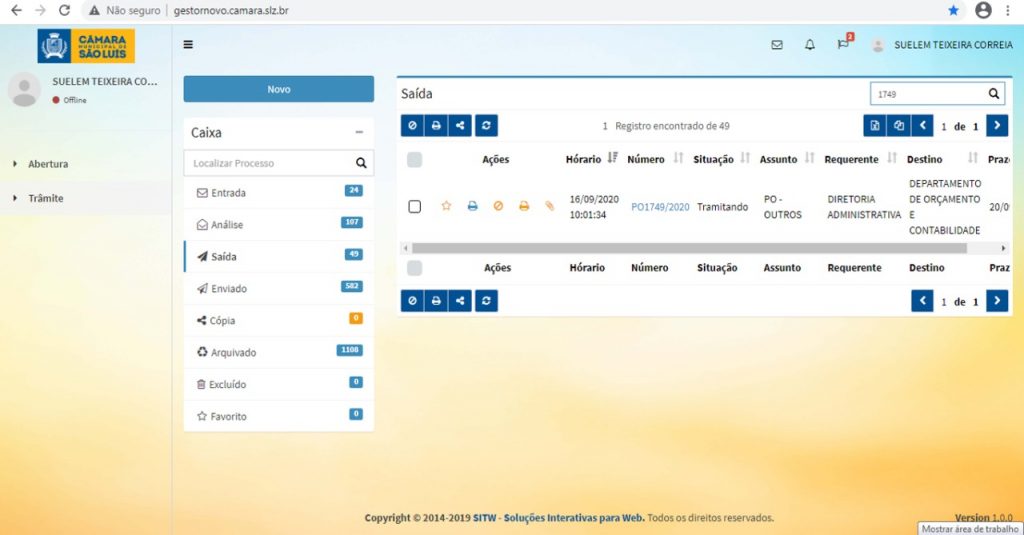The image size is (1024, 535).
Task: Open the envelope messages icon in header
Action: tap(776, 45)
